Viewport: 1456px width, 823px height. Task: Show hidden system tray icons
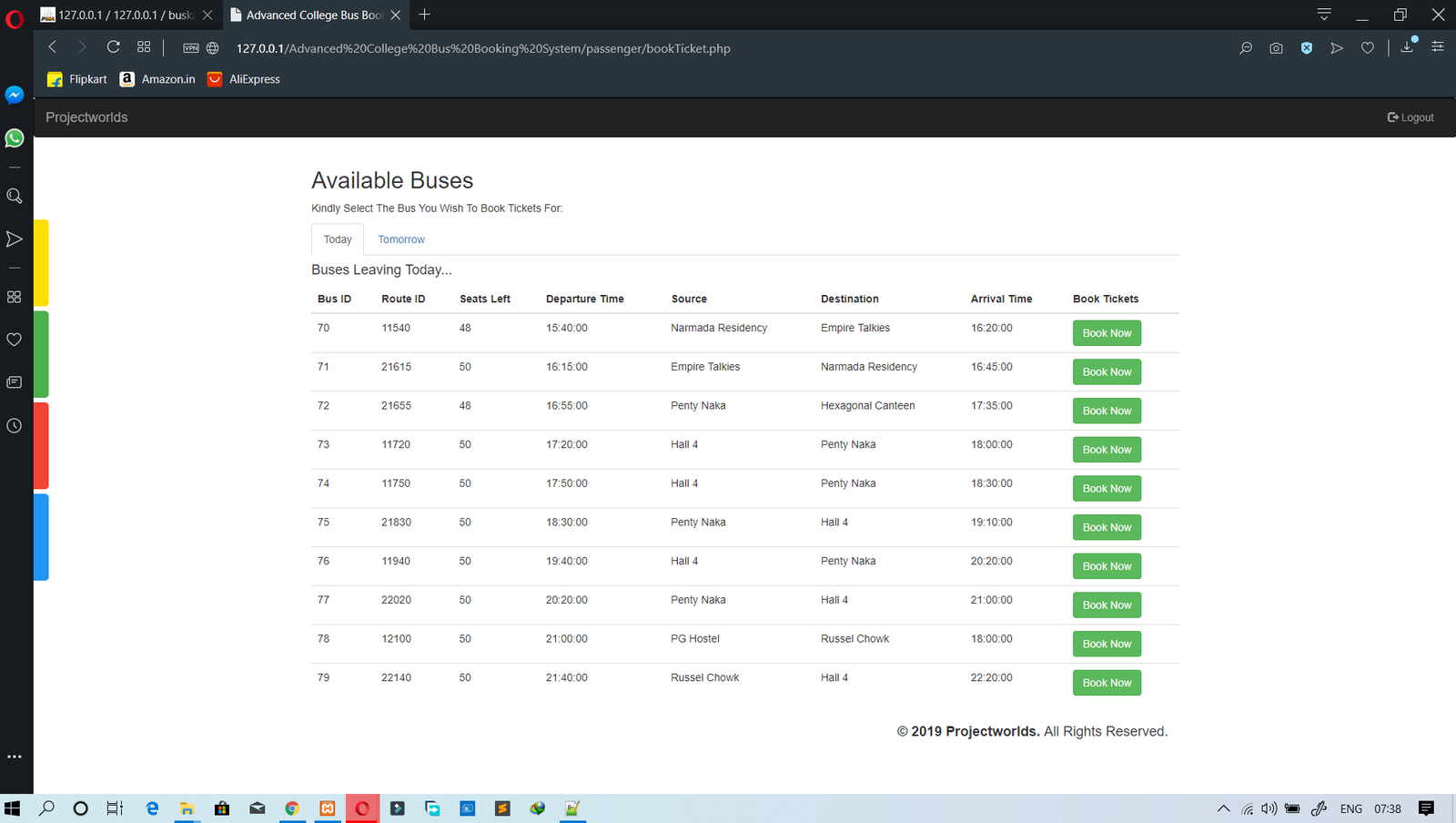pyautogui.click(x=1223, y=808)
